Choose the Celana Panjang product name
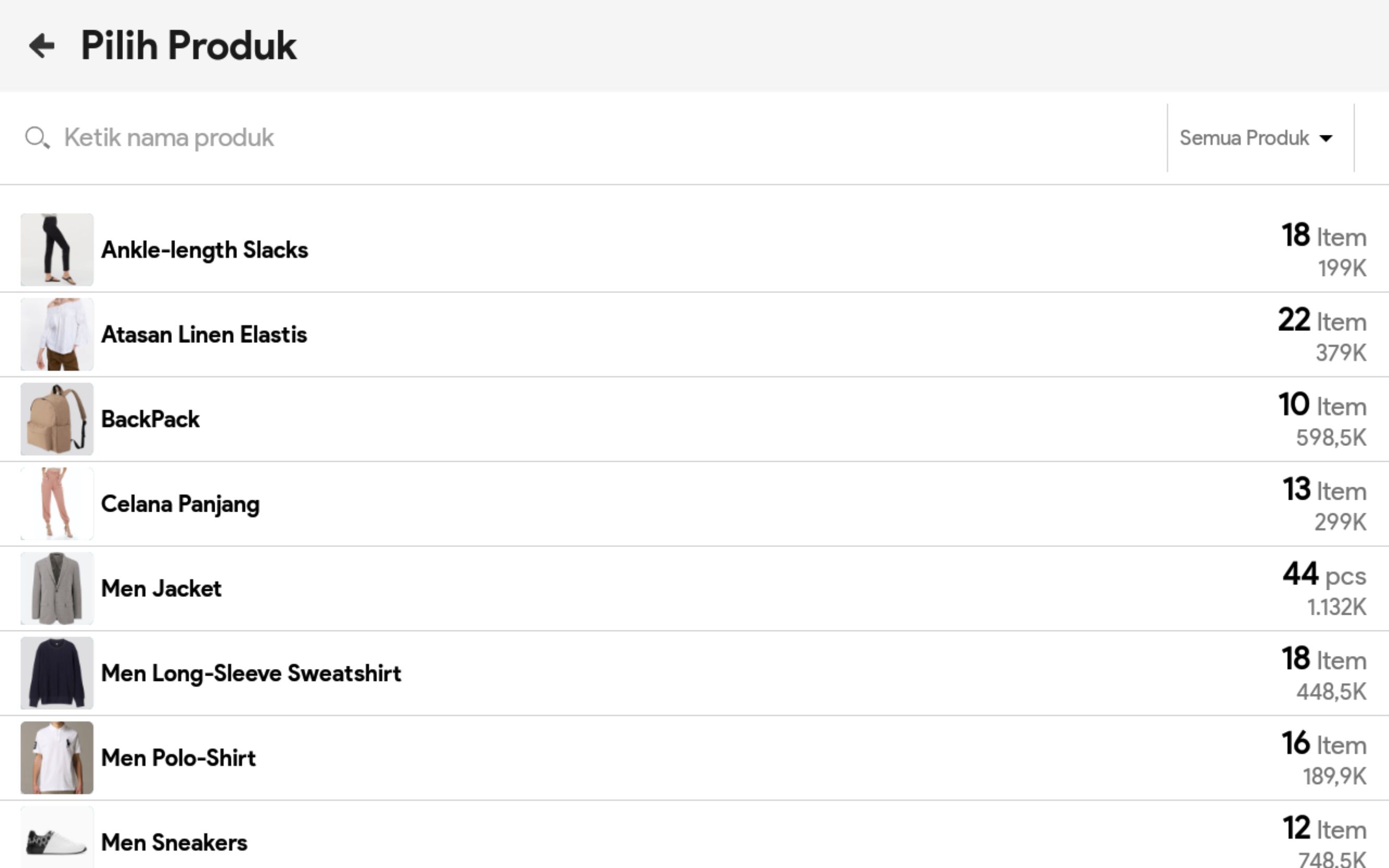This screenshot has width=1389, height=868. [180, 504]
